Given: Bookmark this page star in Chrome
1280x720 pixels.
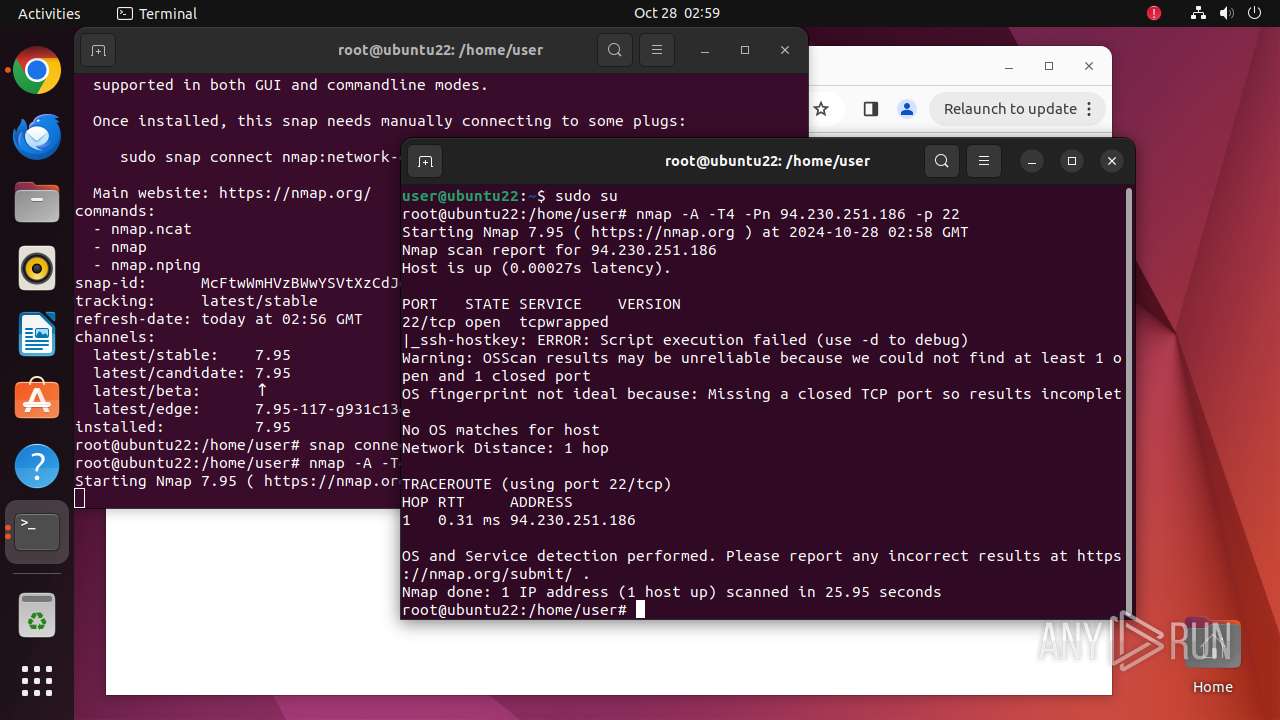Looking at the screenshot, I should click(821, 109).
